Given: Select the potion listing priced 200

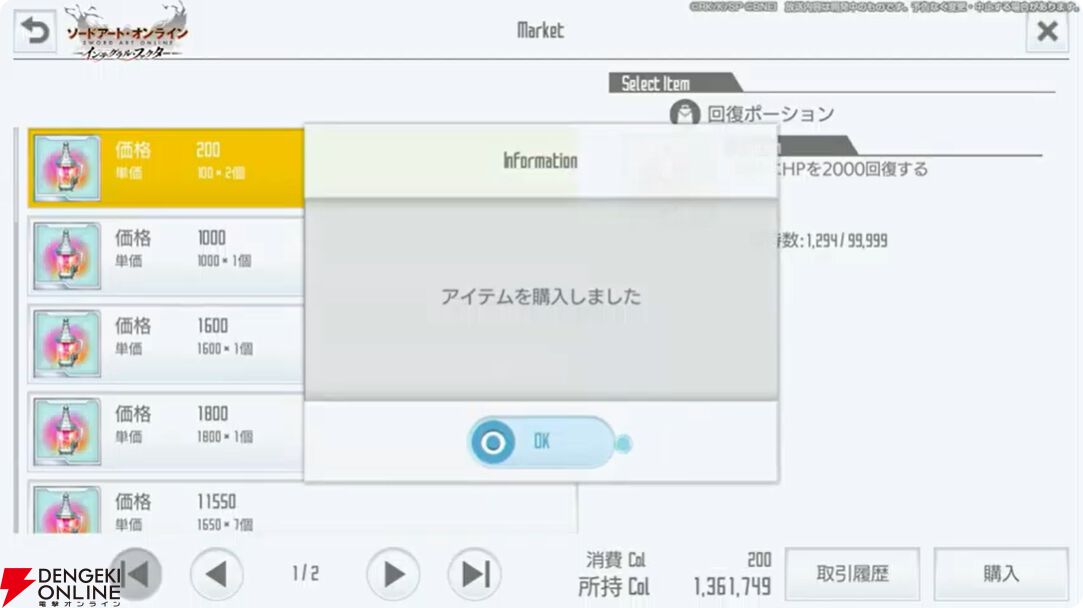Looking at the screenshot, I should (x=166, y=168).
